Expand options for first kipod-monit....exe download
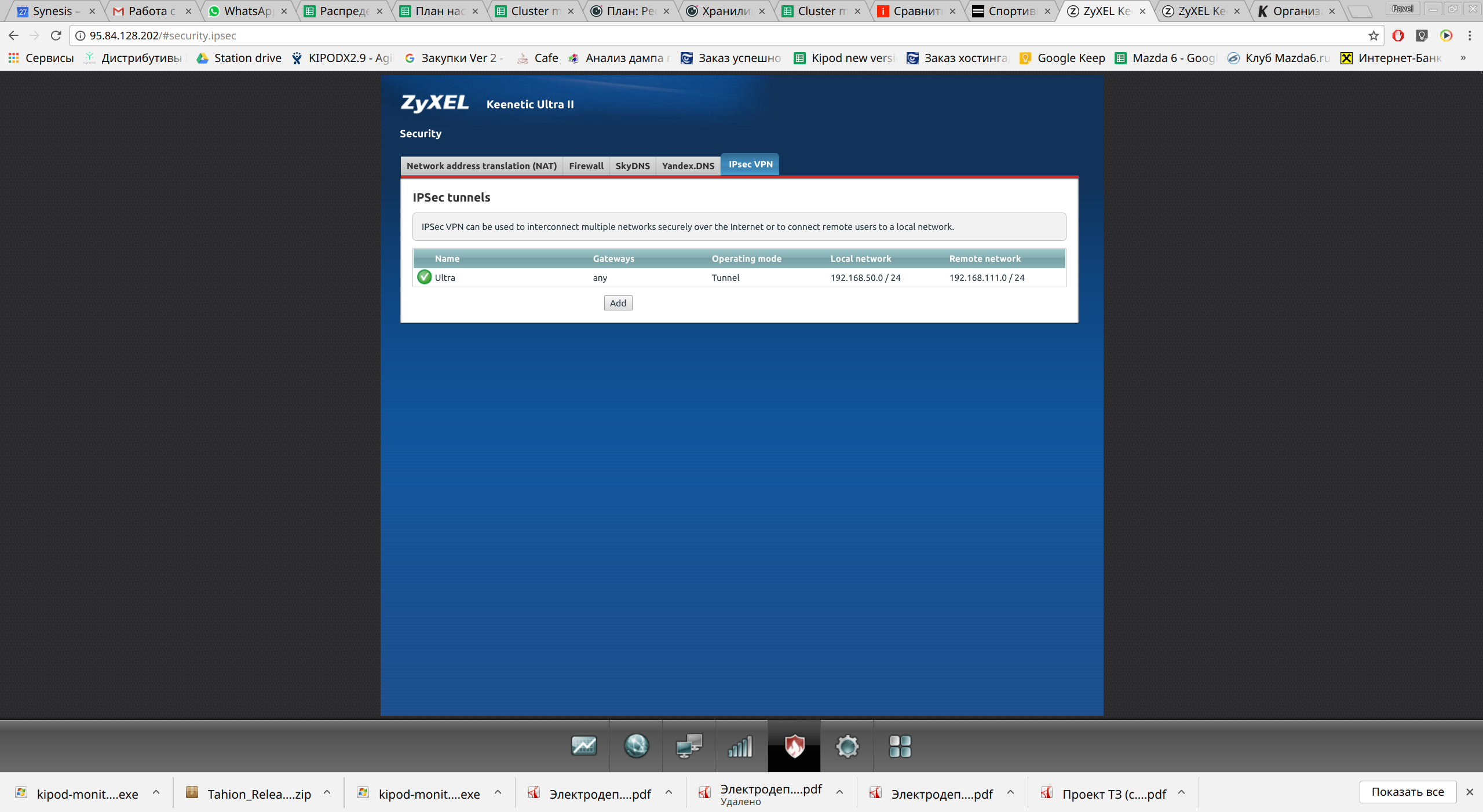The width and height of the screenshot is (1483, 812). coord(156,792)
